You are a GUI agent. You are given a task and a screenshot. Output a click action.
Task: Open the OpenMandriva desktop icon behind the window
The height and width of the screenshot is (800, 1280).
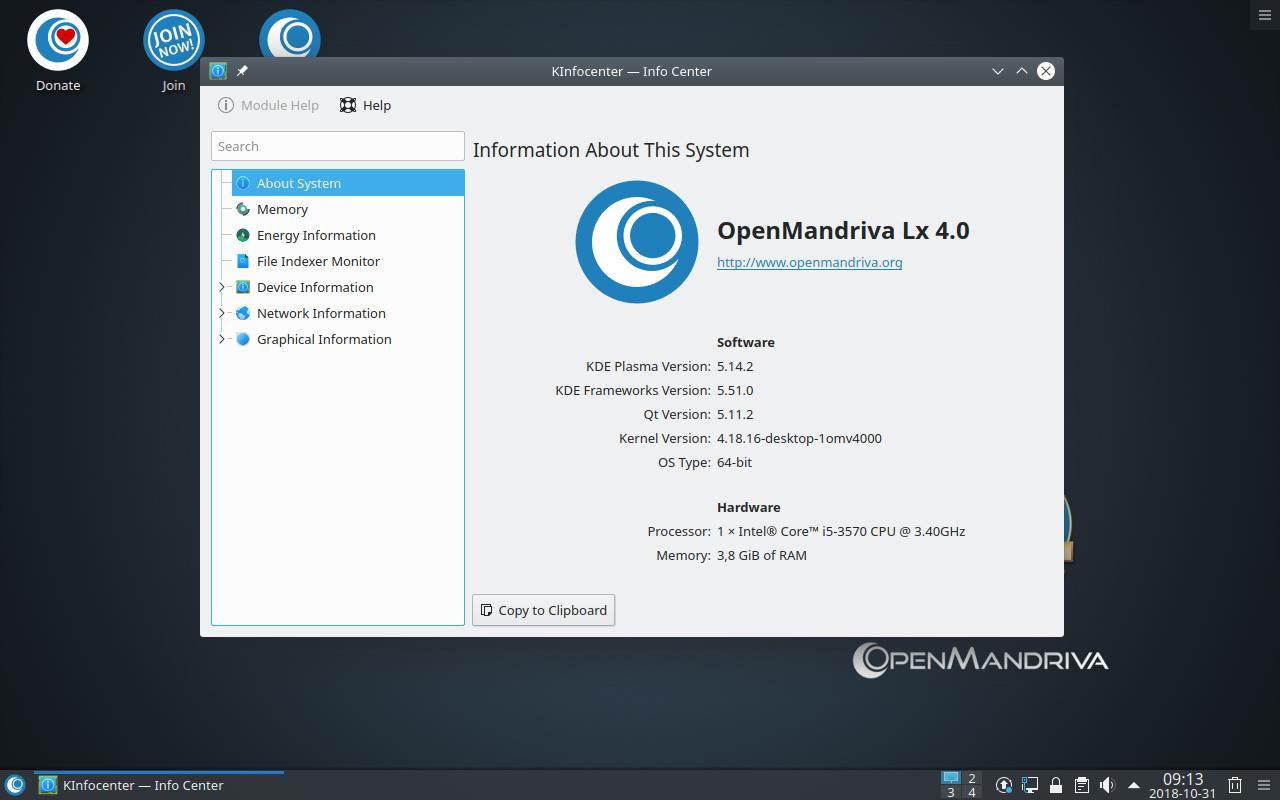point(290,34)
